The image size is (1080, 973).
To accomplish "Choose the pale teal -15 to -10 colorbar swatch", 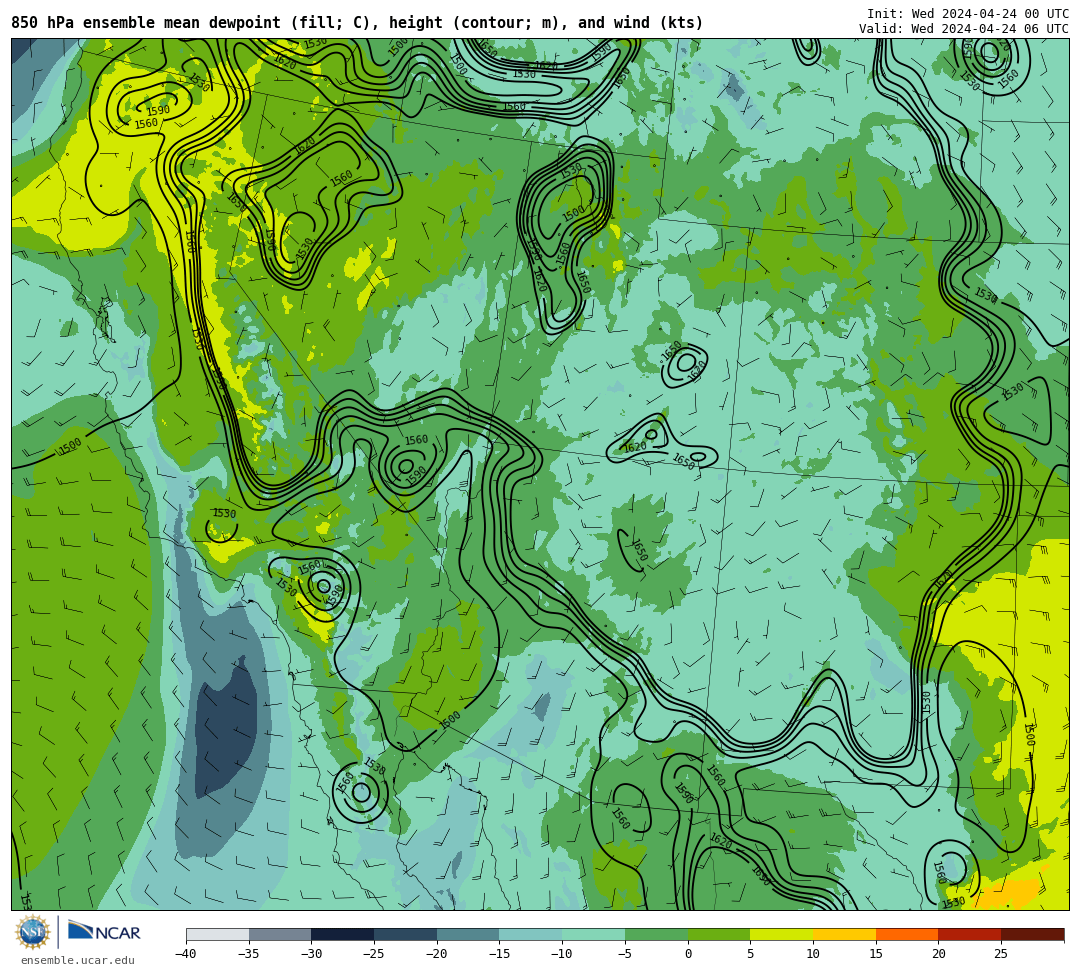I will coord(531,934).
